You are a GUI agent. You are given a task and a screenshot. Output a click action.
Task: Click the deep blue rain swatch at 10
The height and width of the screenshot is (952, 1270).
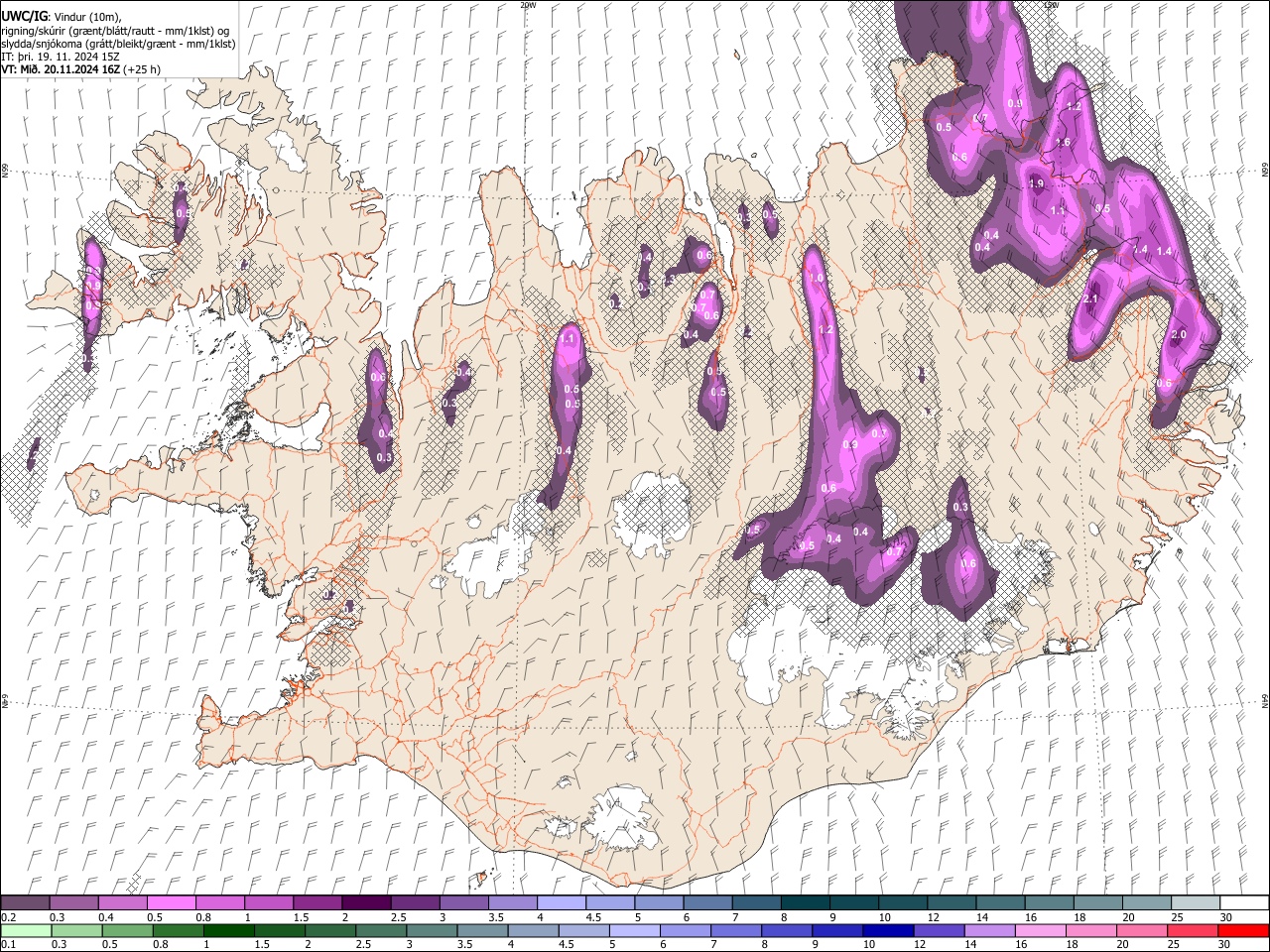pyautogui.click(x=887, y=931)
